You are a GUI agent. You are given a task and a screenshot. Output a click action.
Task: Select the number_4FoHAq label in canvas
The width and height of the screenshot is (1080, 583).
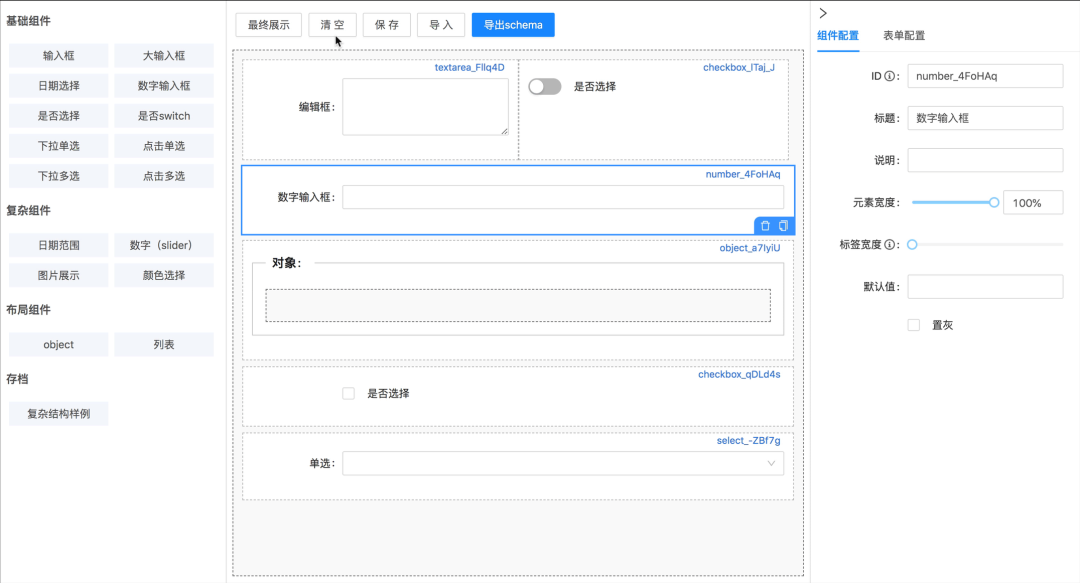click(742, 174)
